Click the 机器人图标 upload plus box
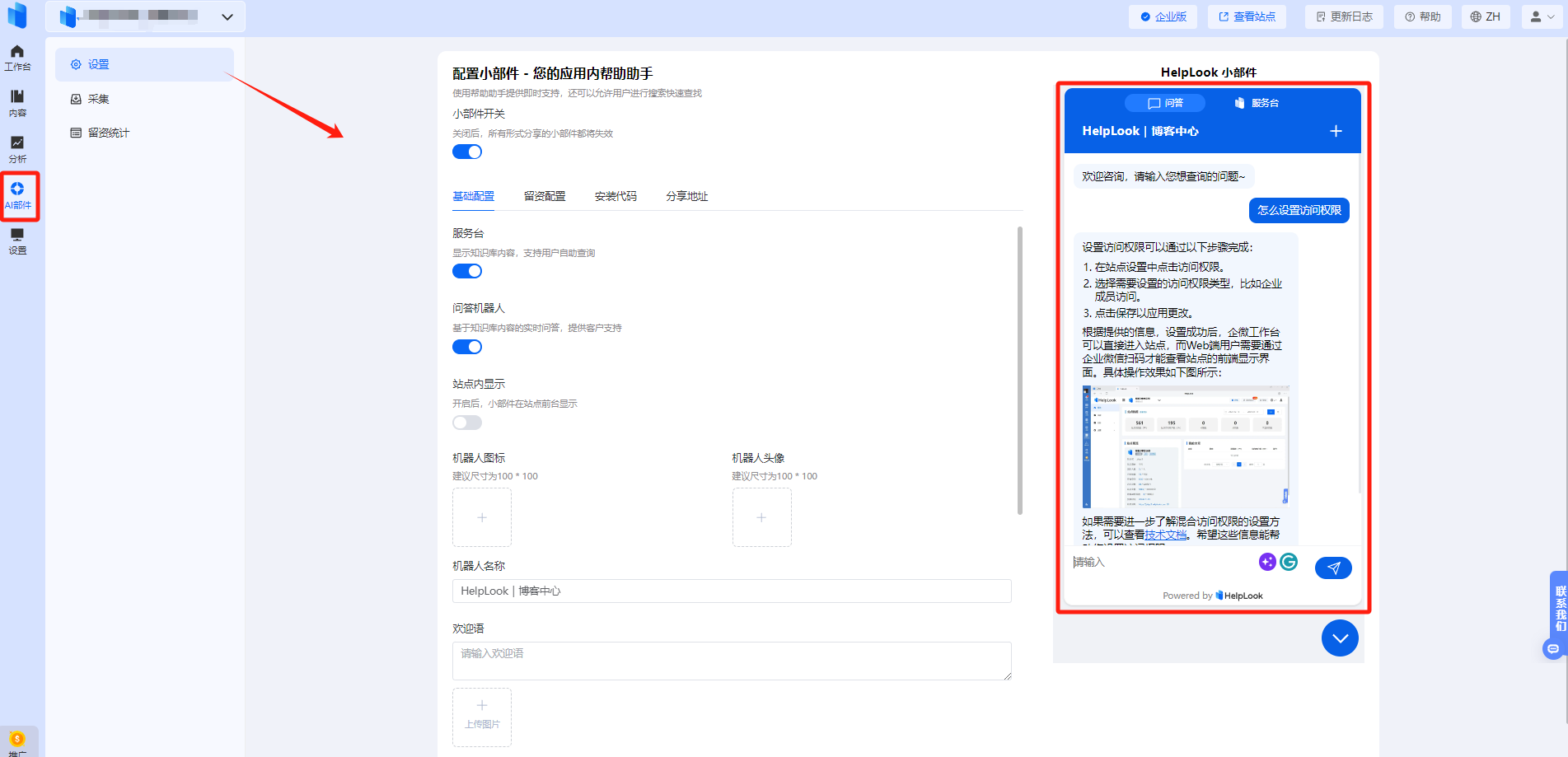Image resolution: width=1568 pixels, height=757 pixels. coord(482,517)
